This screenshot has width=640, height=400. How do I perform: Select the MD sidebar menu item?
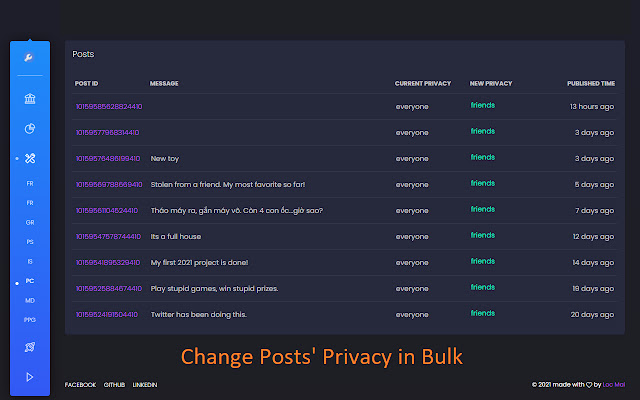[x=30, y=300]
